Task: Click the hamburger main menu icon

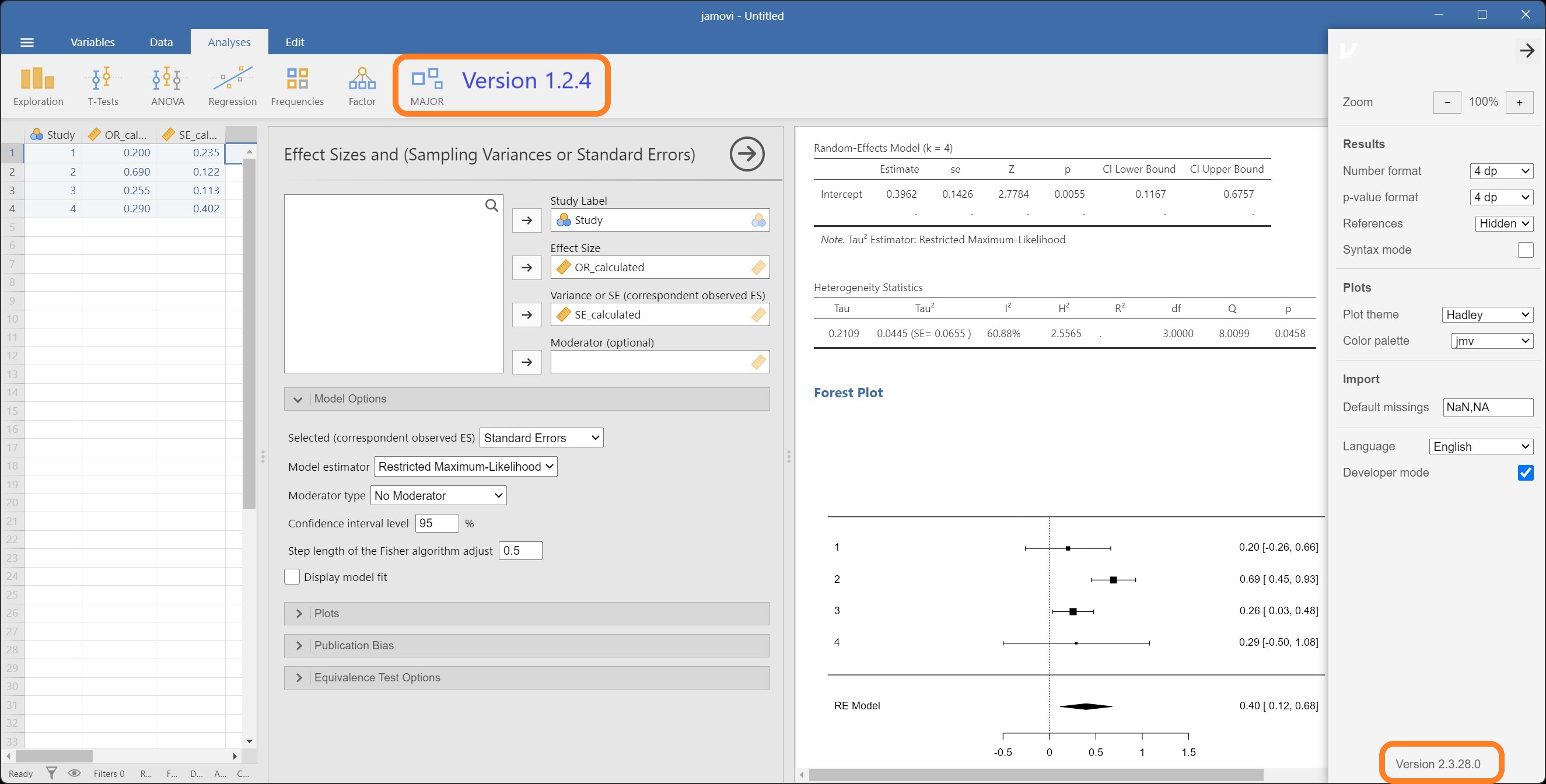Action: tap(27, 42)
